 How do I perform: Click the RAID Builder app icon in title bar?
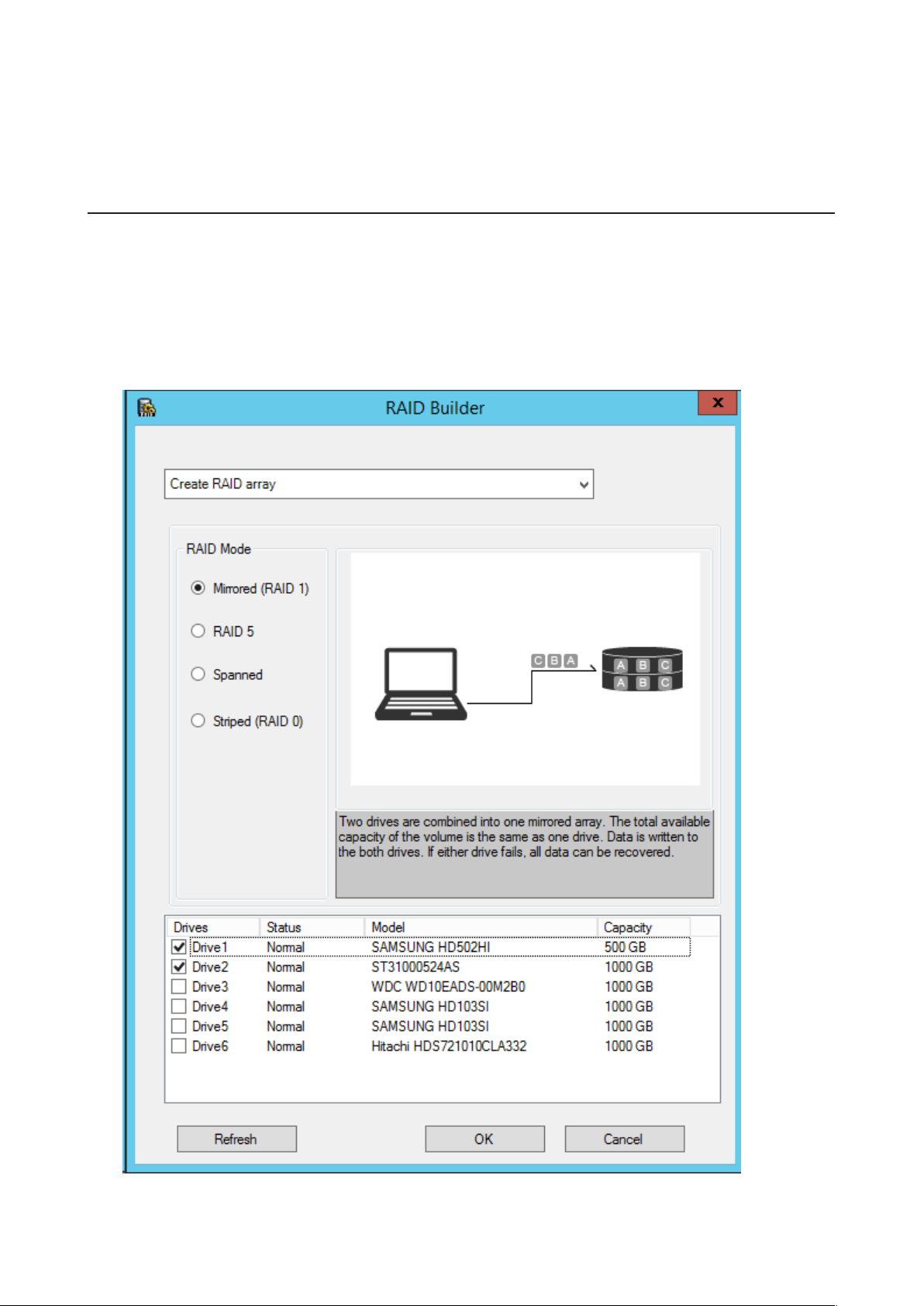(147, 408)
